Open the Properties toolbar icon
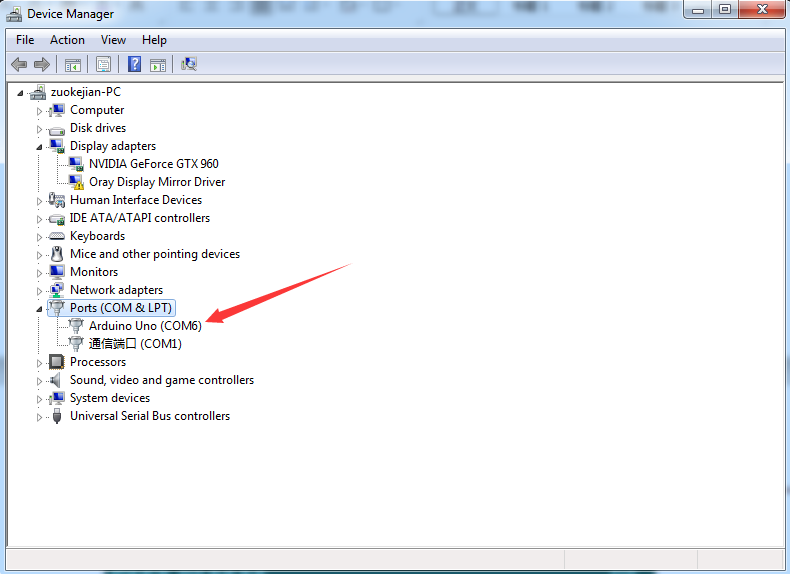Image resolution: width=790 pixels, height=574 pixels. (103, 65)
